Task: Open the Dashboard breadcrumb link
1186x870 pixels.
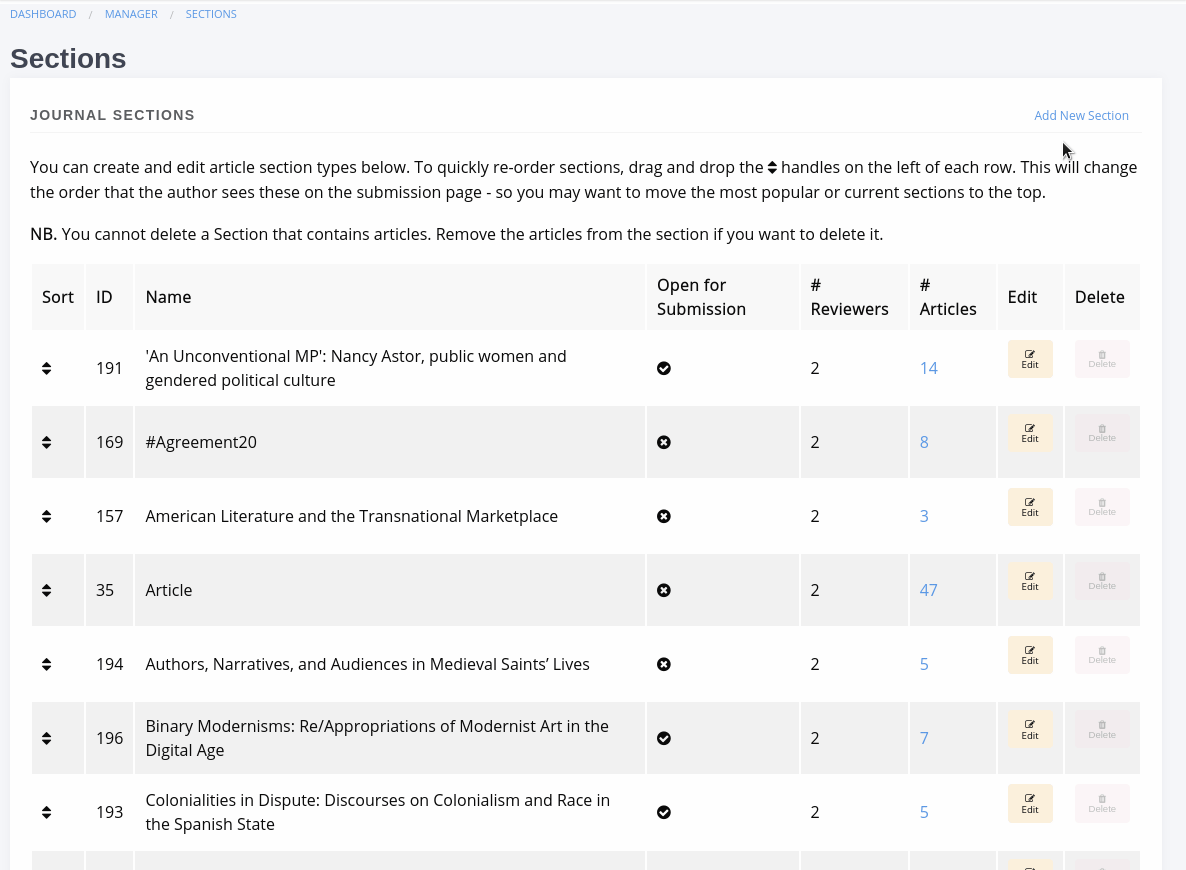Action: coord(43,14)
